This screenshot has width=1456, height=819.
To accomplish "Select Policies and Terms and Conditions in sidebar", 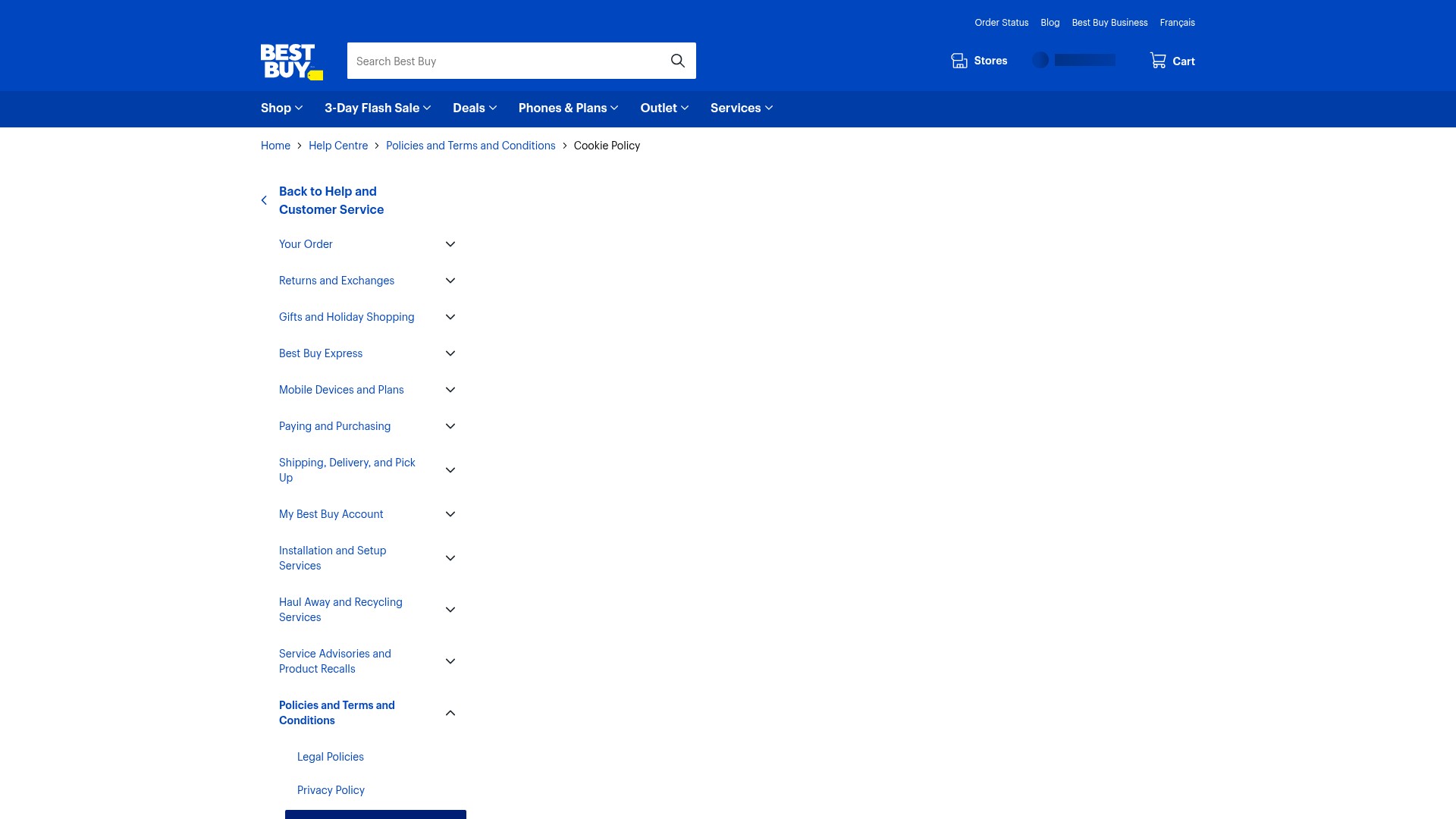I will pos(337,713).
